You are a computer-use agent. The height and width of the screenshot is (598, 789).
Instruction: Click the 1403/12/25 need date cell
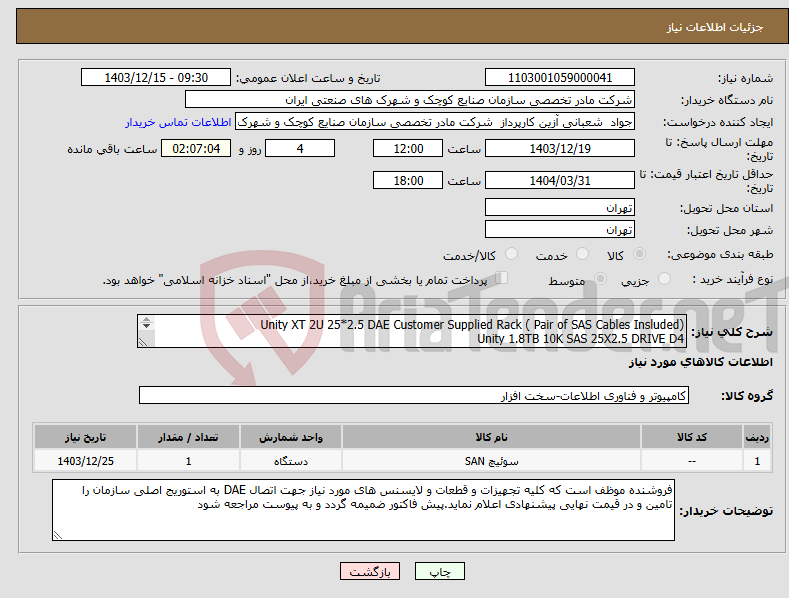(x=86, y=461)
